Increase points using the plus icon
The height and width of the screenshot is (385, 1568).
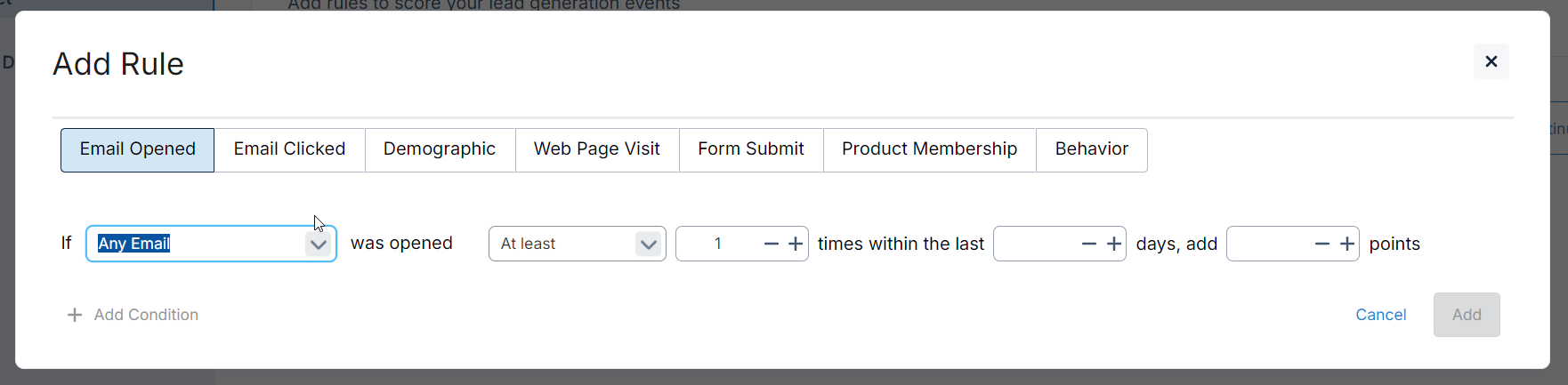coord(1347,244)
